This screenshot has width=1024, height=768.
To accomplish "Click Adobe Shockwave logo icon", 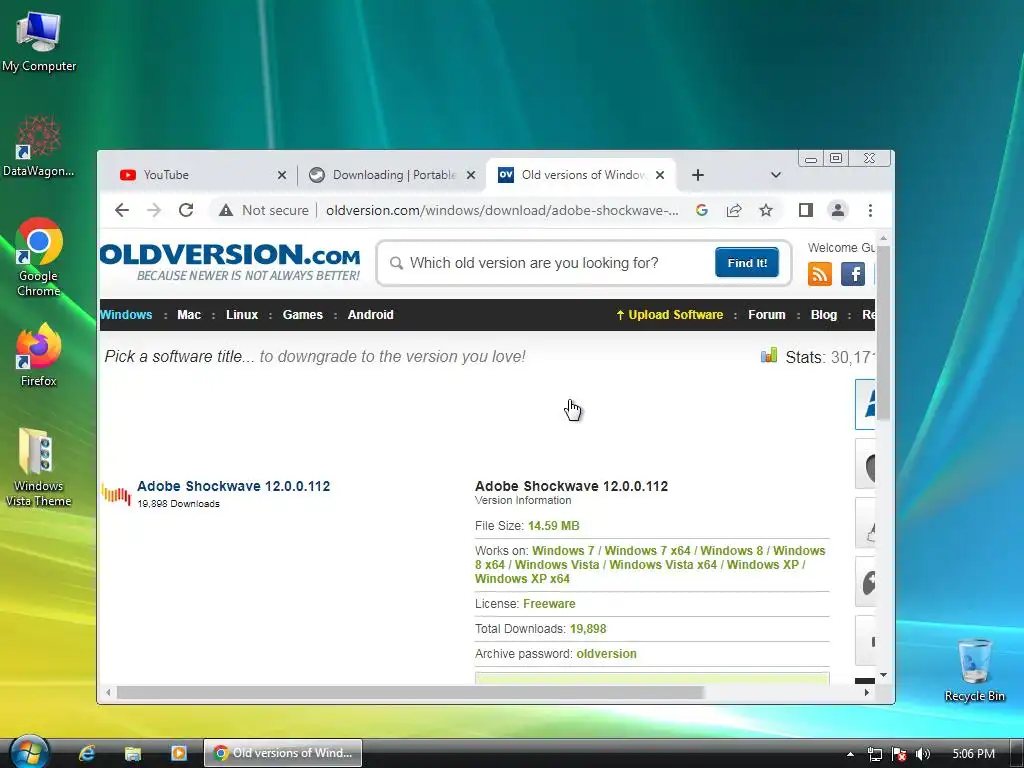I will click(x=116, y=494).
